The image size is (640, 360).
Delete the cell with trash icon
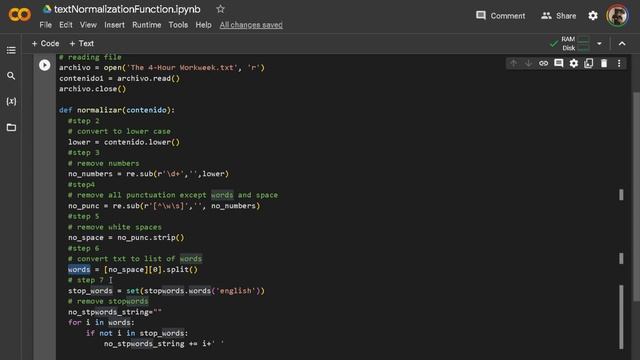click(x=604, y=63)
